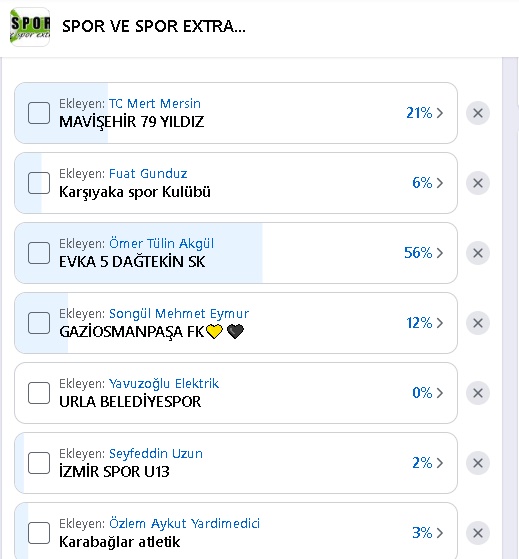
Task: Expand the 12% GAZİOSMANPAŞA voter list
Action: (x=440, y=323)
